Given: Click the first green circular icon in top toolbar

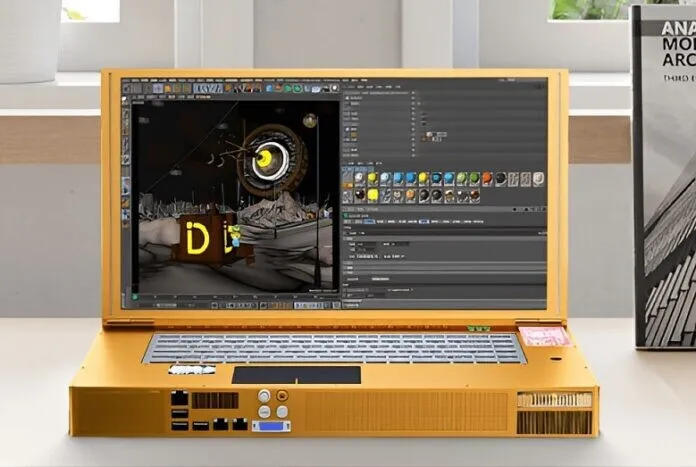Looking at the screenshot, I should [x=288, y=88].
